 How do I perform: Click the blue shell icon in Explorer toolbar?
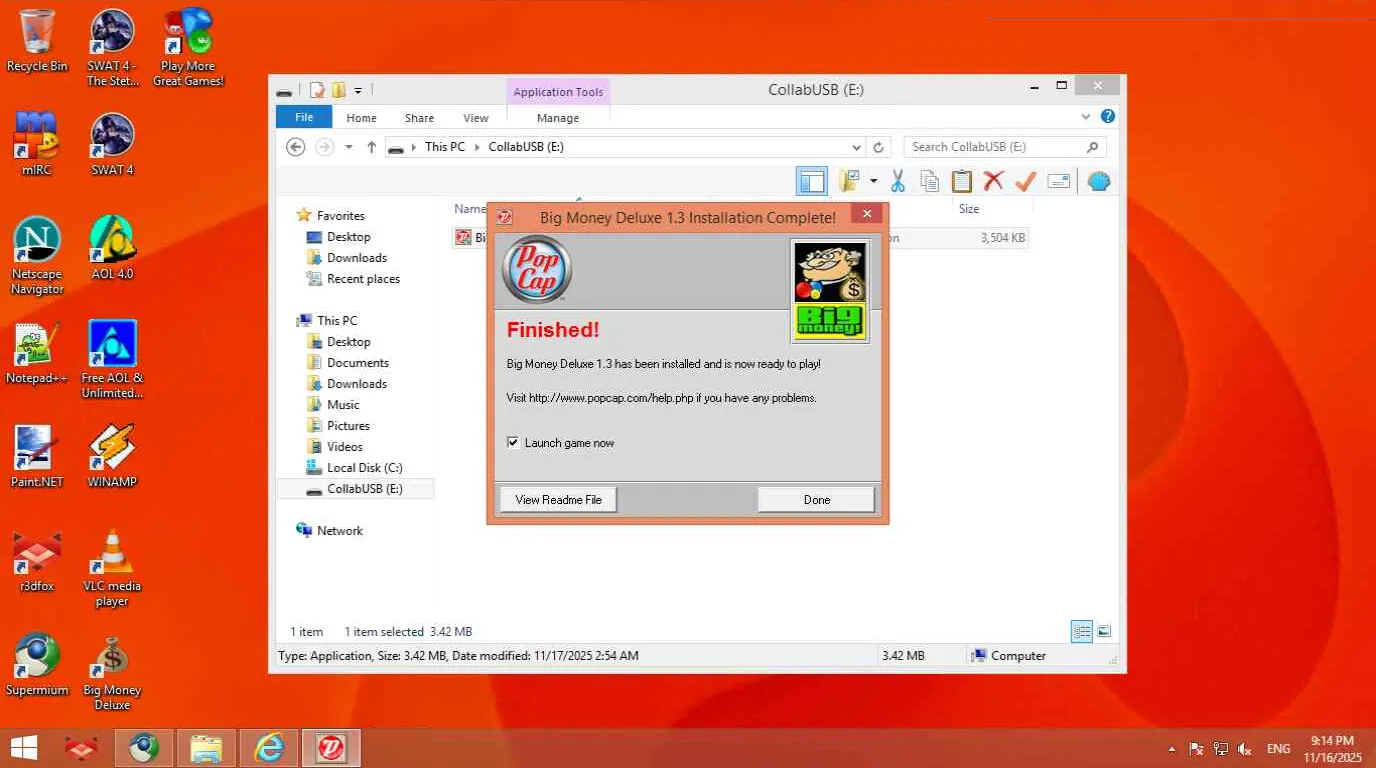(x=1099, y=181)
